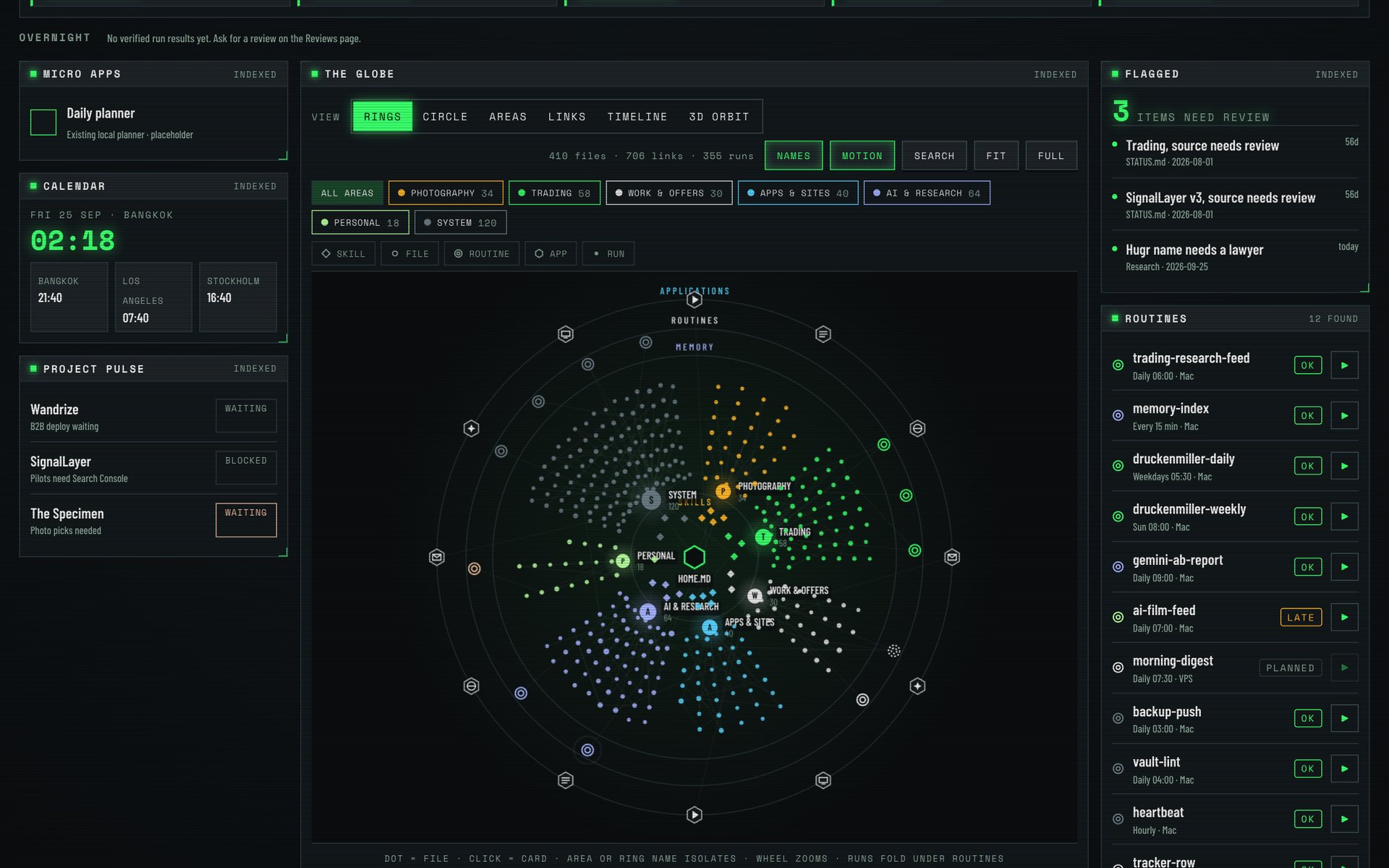The width and height of the screenshot is (1389, 868).
Task: Select the Work & Offers hub node
Action: pyautogui.click(x=755, y=595)
